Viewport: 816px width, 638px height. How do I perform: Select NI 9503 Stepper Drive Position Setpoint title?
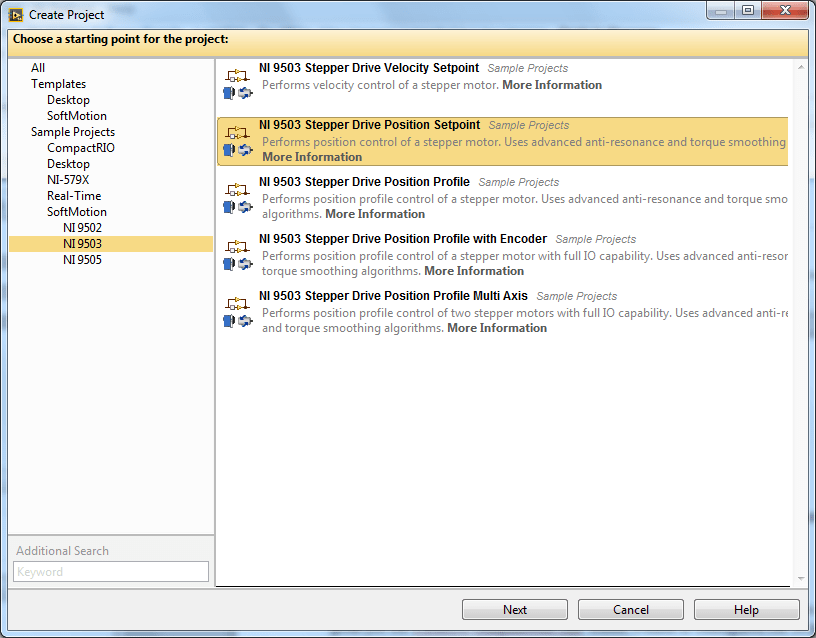(369, 125)
